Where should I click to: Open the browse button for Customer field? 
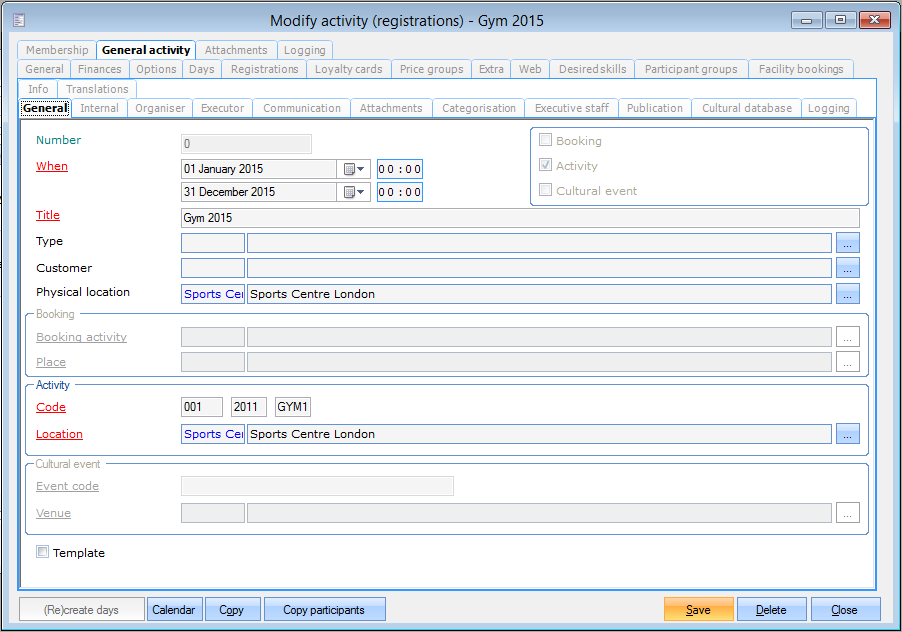(x=847, y=268)
